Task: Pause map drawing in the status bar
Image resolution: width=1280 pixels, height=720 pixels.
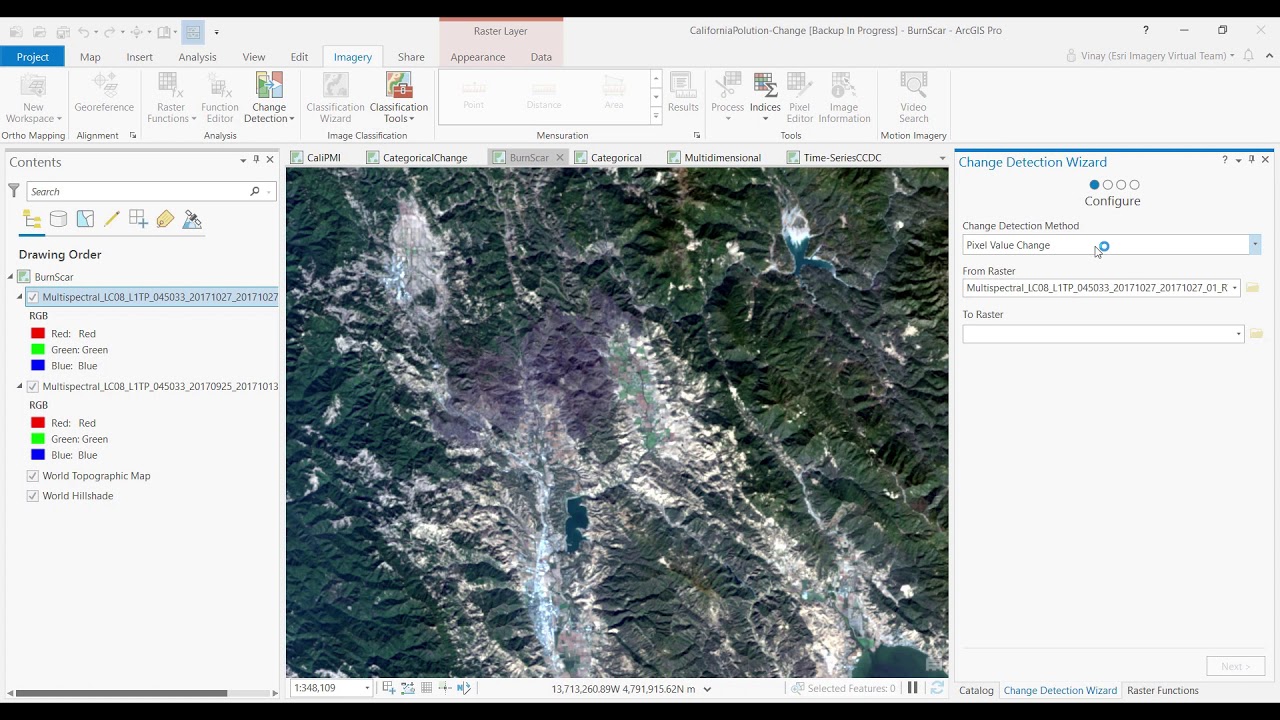Action: [x=912, y=688]
